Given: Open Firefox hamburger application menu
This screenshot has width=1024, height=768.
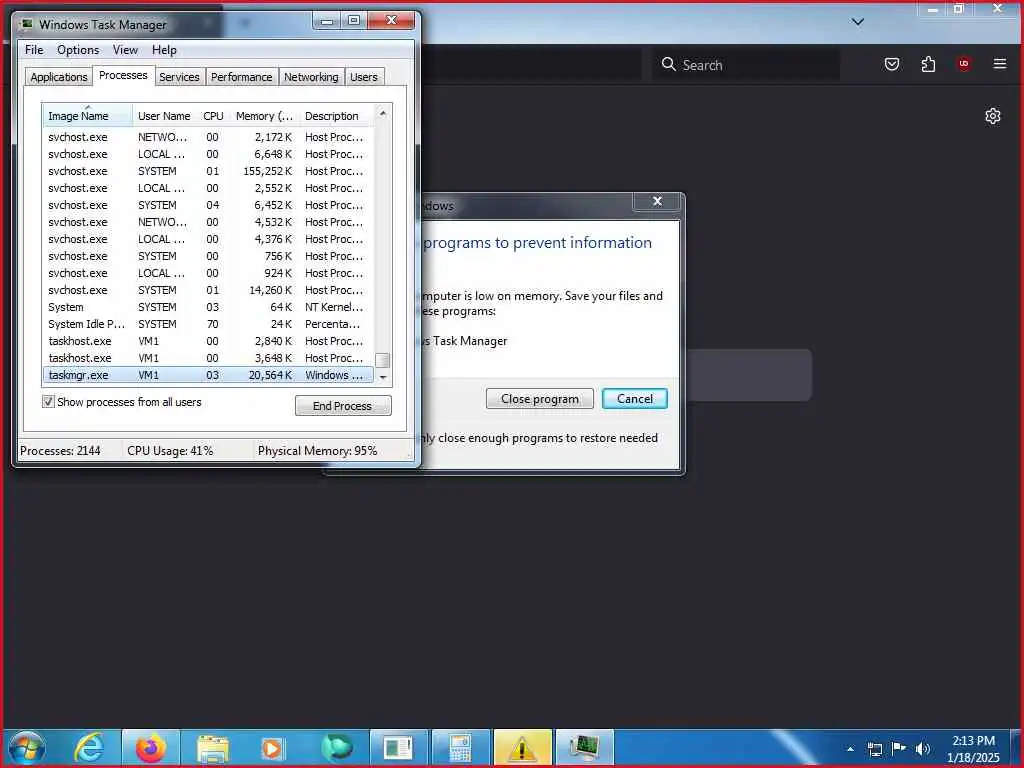Looking at the screenshot, I should 1000,63.
